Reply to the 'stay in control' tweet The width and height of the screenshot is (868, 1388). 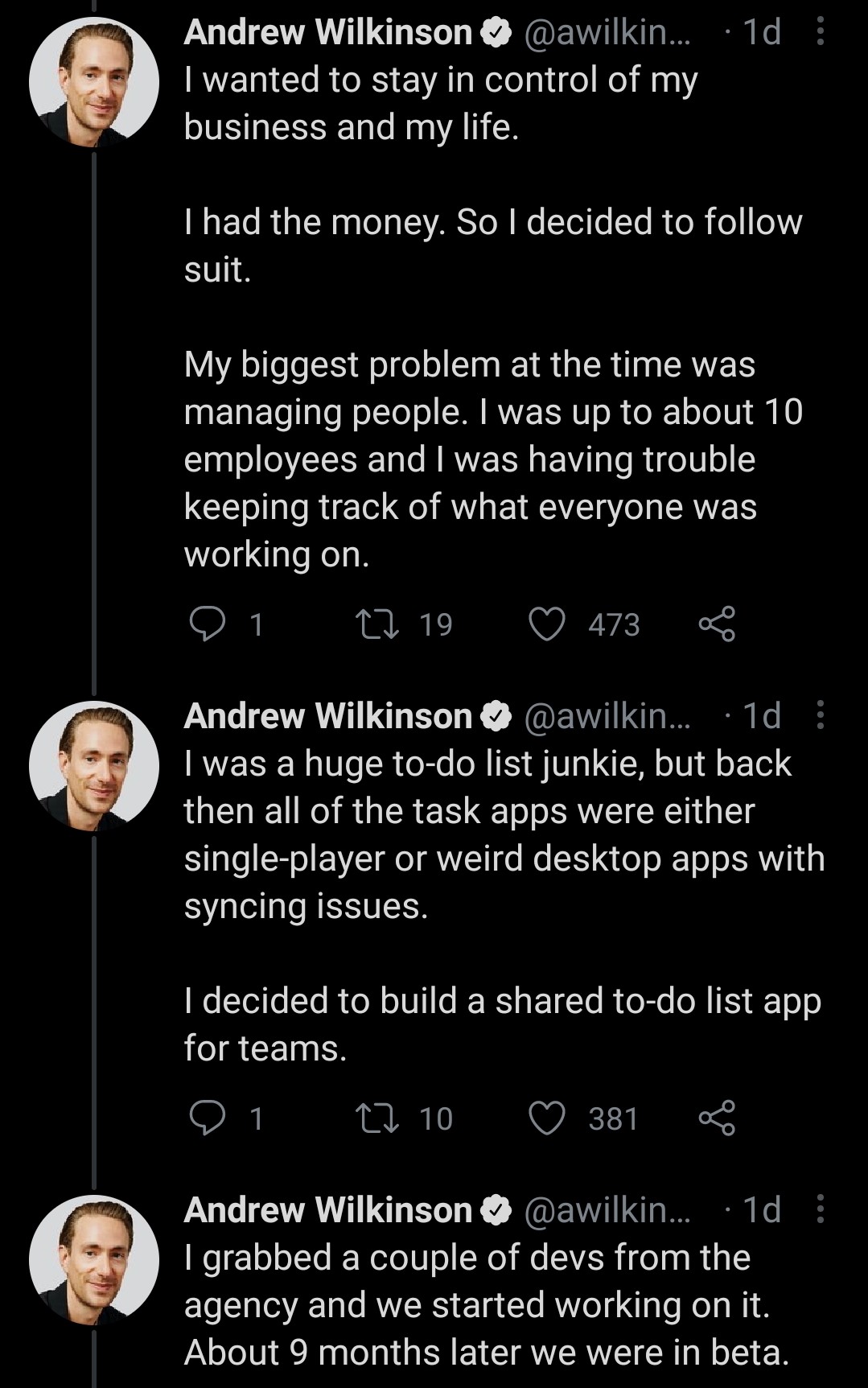pos(208,624)
